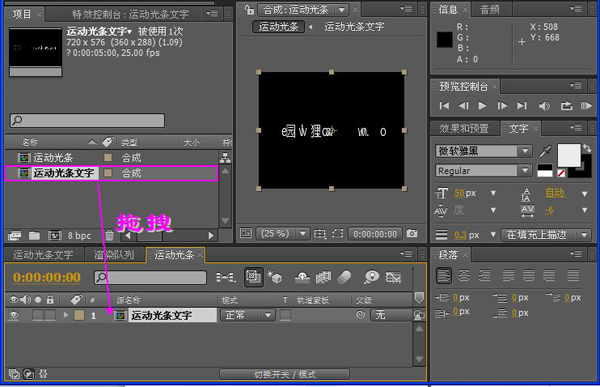Click the current time 0:00:00:00 display
This screenshot has height=387, width=600.
[47, 277]
